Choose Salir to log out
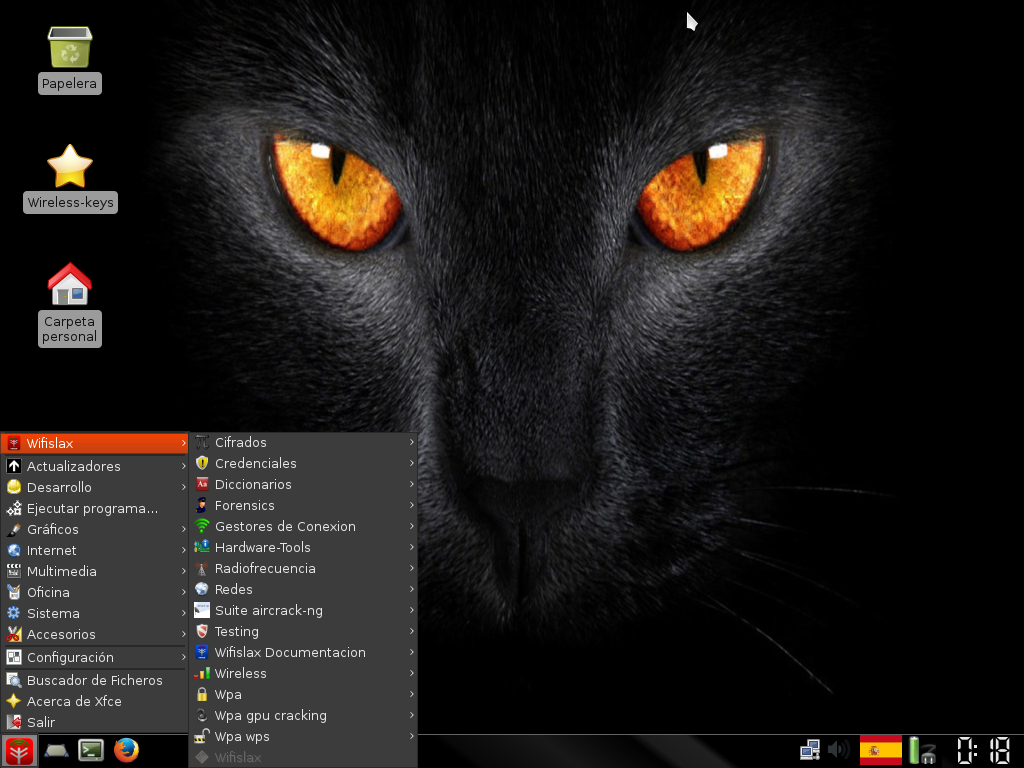This screenshot has width=1024, height=768. 95,722
